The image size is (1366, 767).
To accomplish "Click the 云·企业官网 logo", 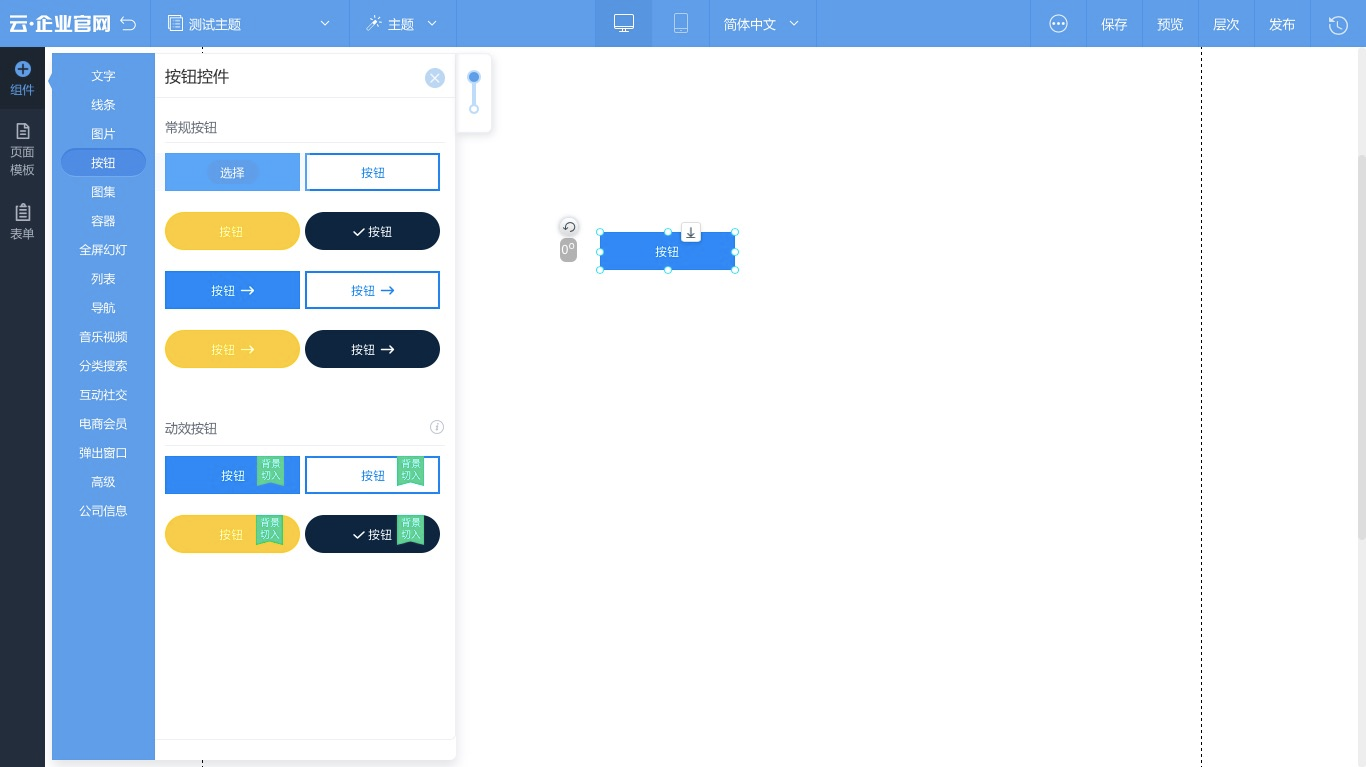I will click(60, 24).
